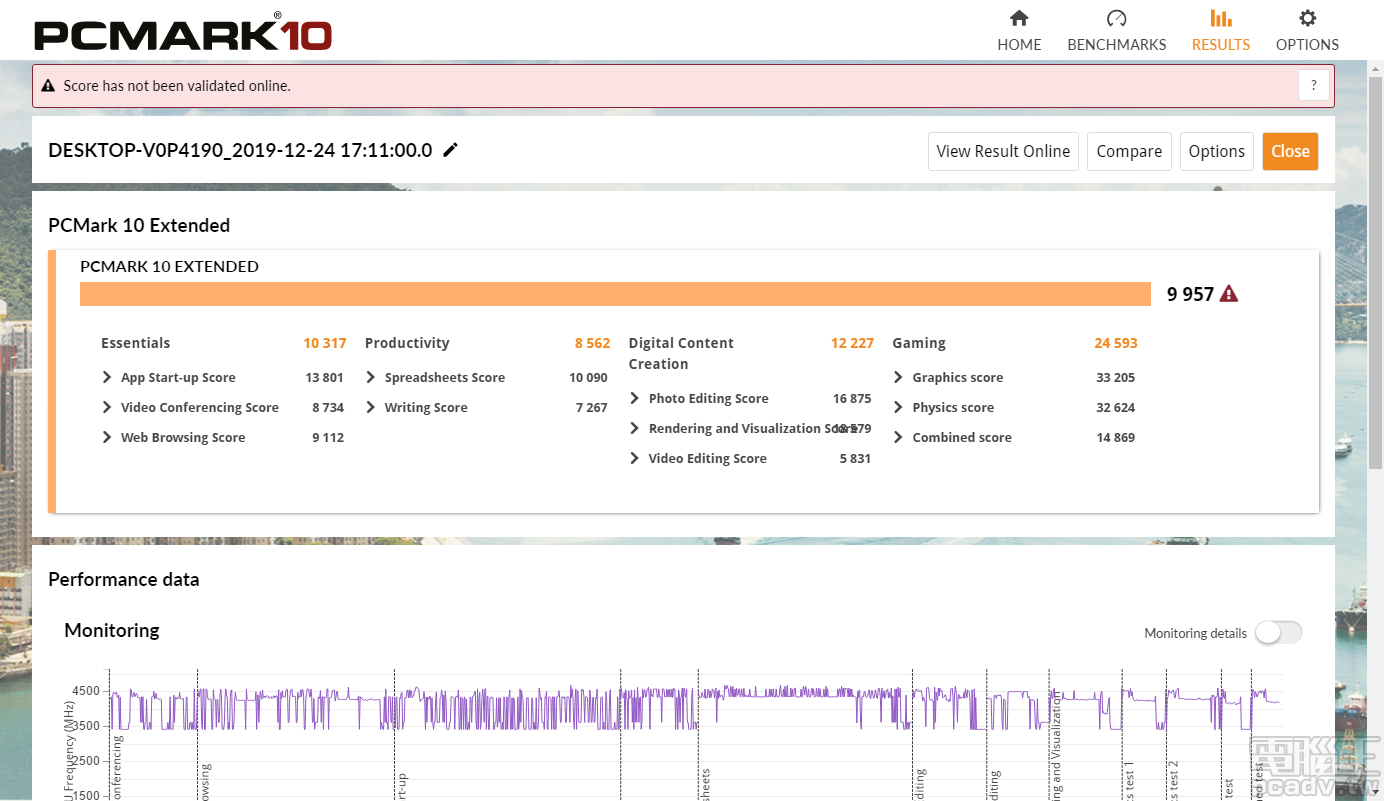Click the red warning icon beside 9 957
The height and width of the screenshot is (801, 1384).
(x=1229, y=294)
